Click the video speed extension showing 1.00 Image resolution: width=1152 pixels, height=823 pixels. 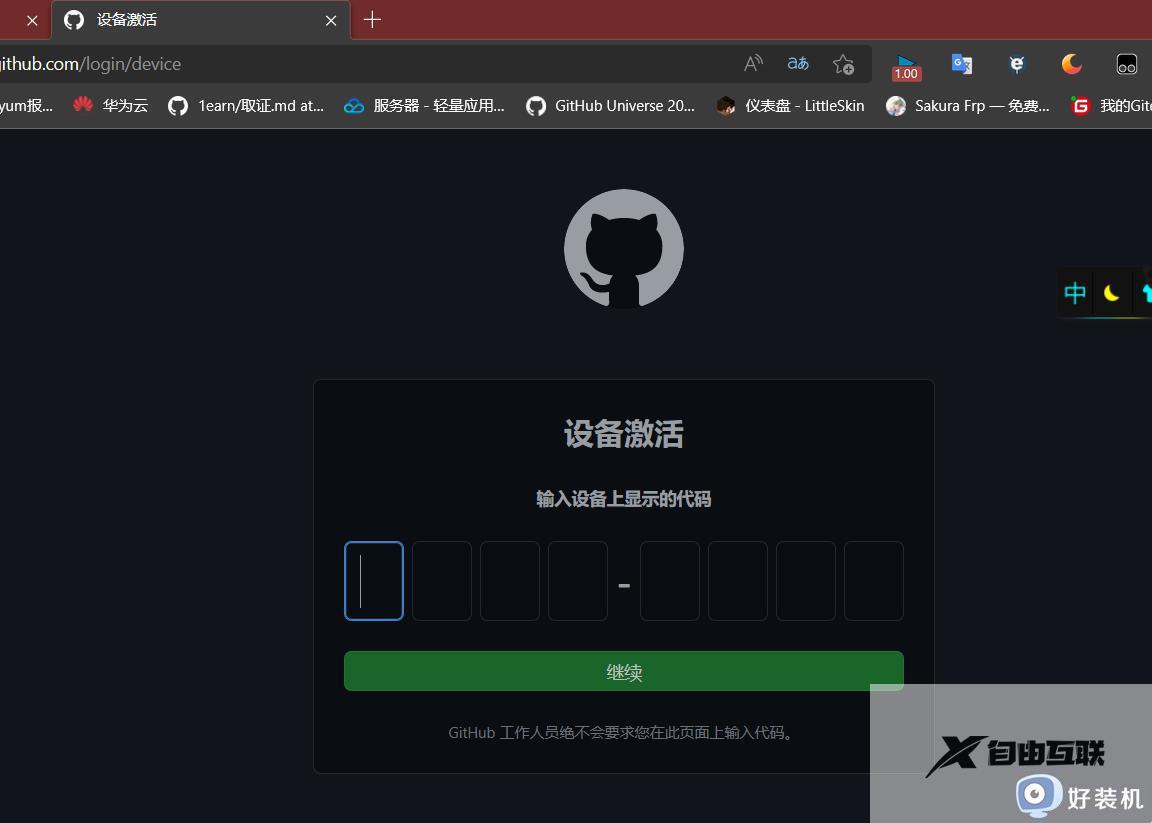click(x=906, y=64)
